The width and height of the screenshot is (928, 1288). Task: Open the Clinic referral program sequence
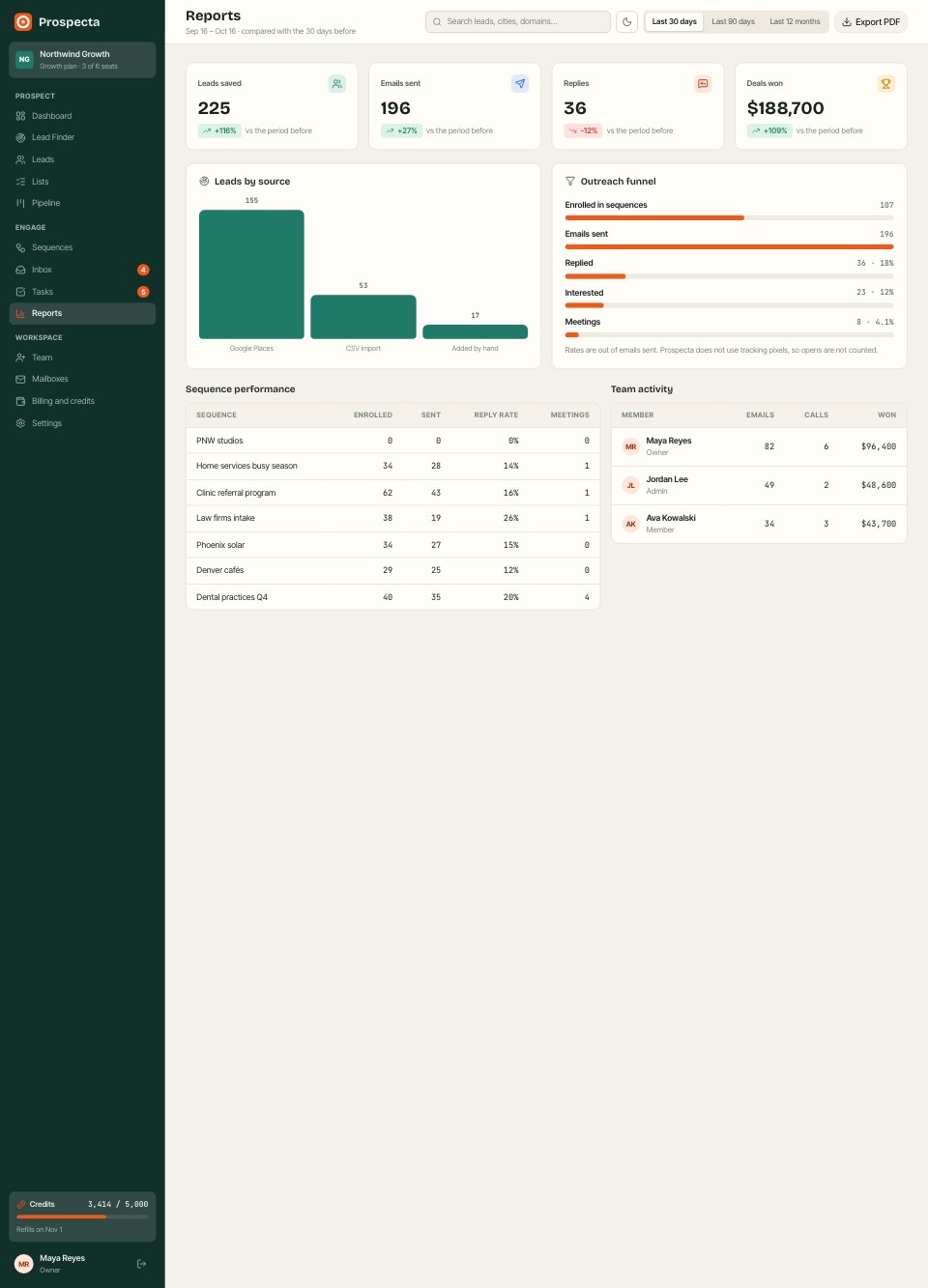pyautogui.click(x=392, y=493)
